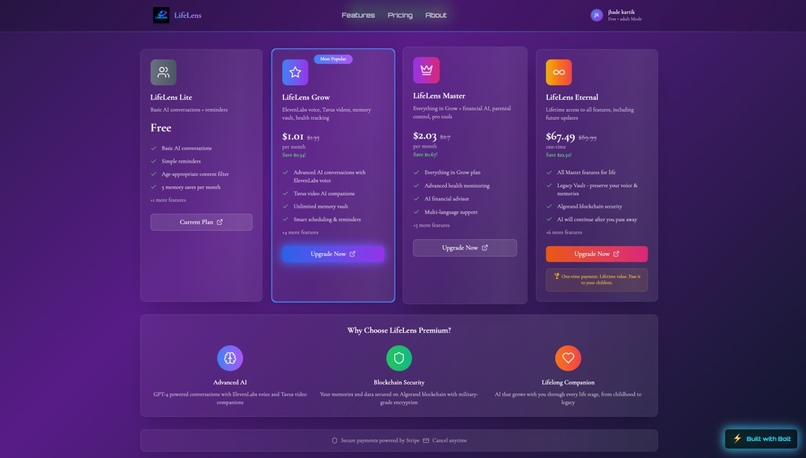This screenshot has width=806, height=458.
Task: Click 'Cancel anytime' text
Action: pos(449,441)
